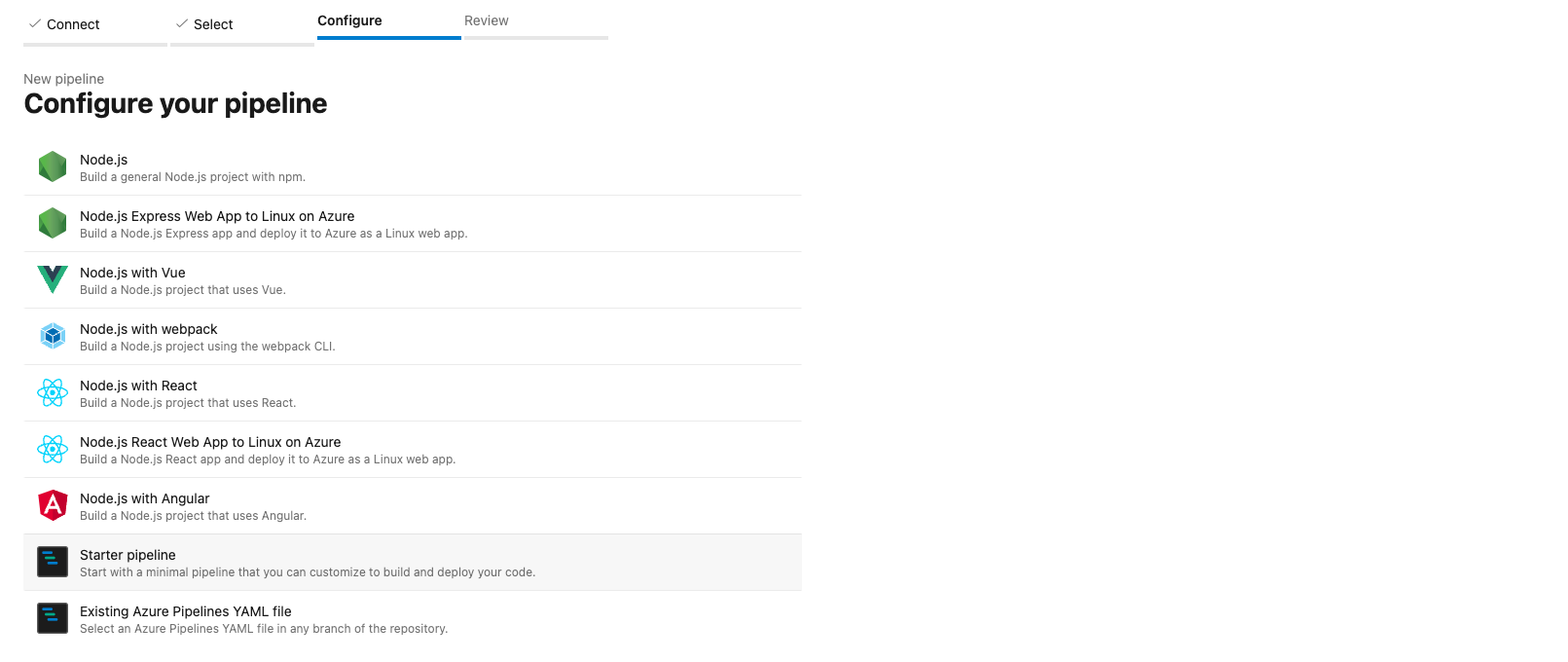Click 'Build a Node.js project that uses Vue.'
The height and width of the screenshot is (662, 1568).
coord(183,290)
